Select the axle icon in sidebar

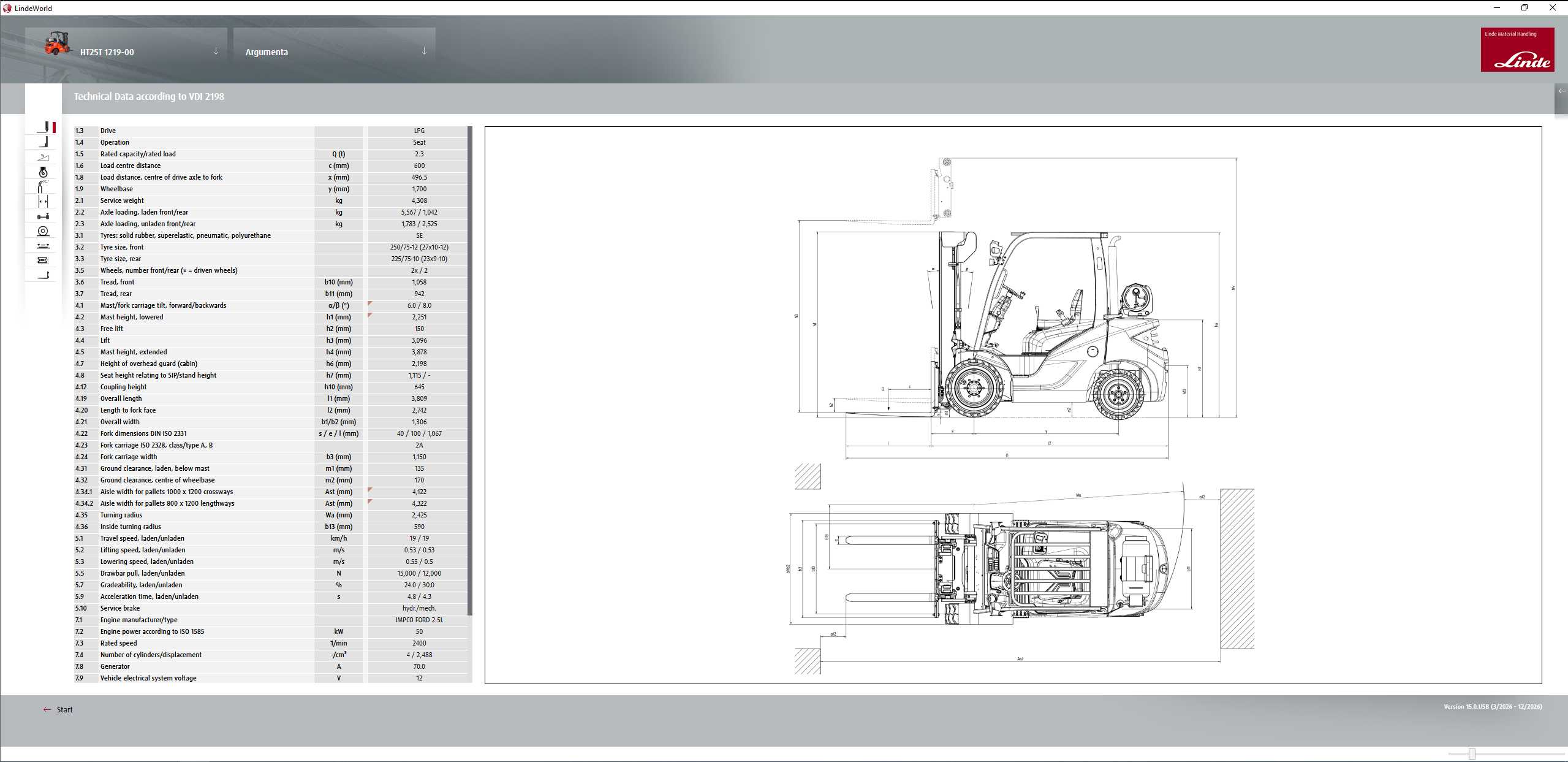[43, 216]
